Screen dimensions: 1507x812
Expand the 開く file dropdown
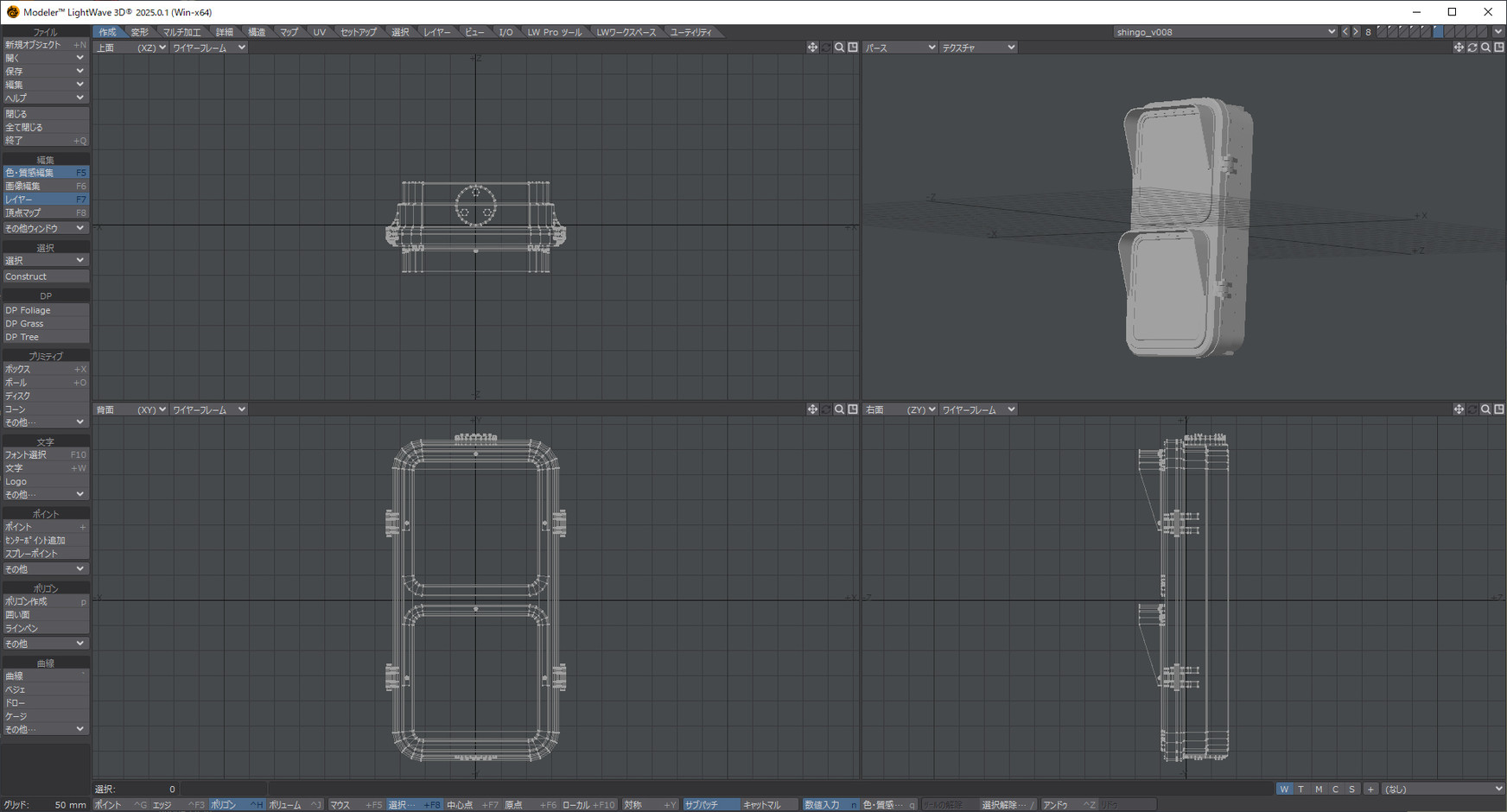click(x=45, y=58)
